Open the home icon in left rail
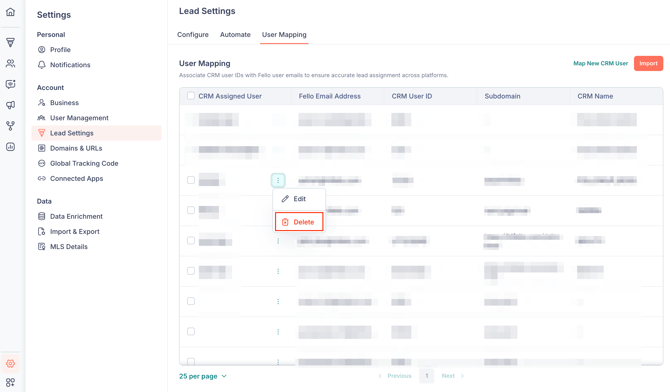The height and width of the screenshot is (392, 670). point(10,12)
